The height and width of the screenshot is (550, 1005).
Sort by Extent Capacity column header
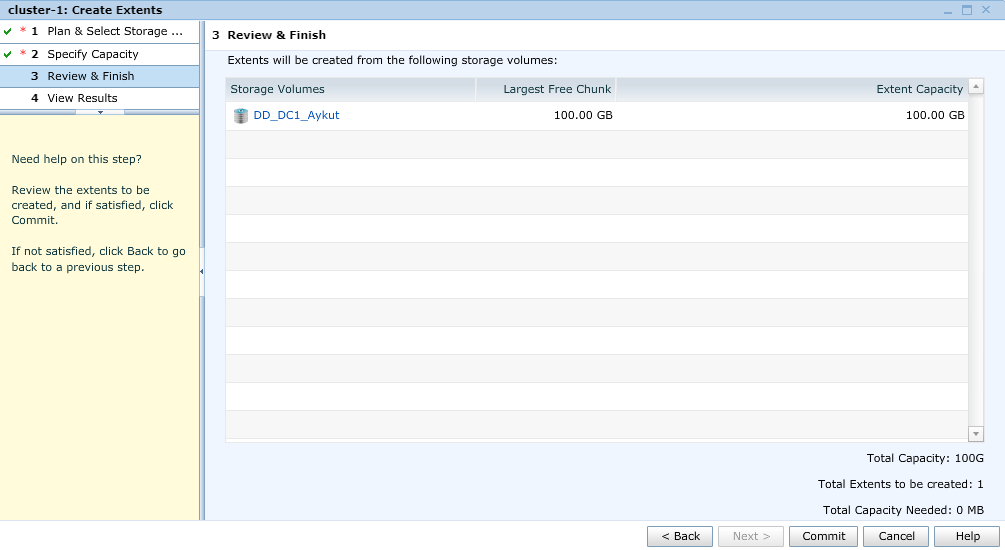click(792, 89)
